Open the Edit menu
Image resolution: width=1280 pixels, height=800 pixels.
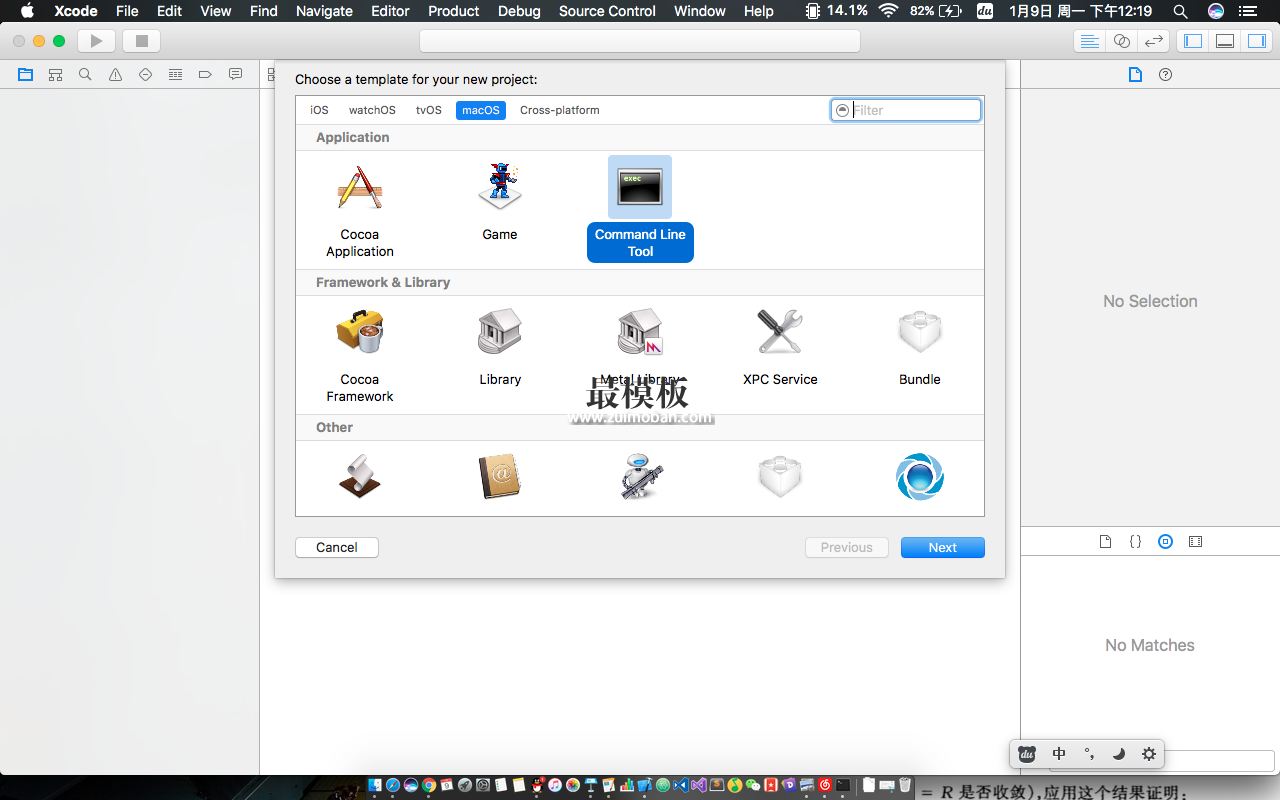click(169, 11)
